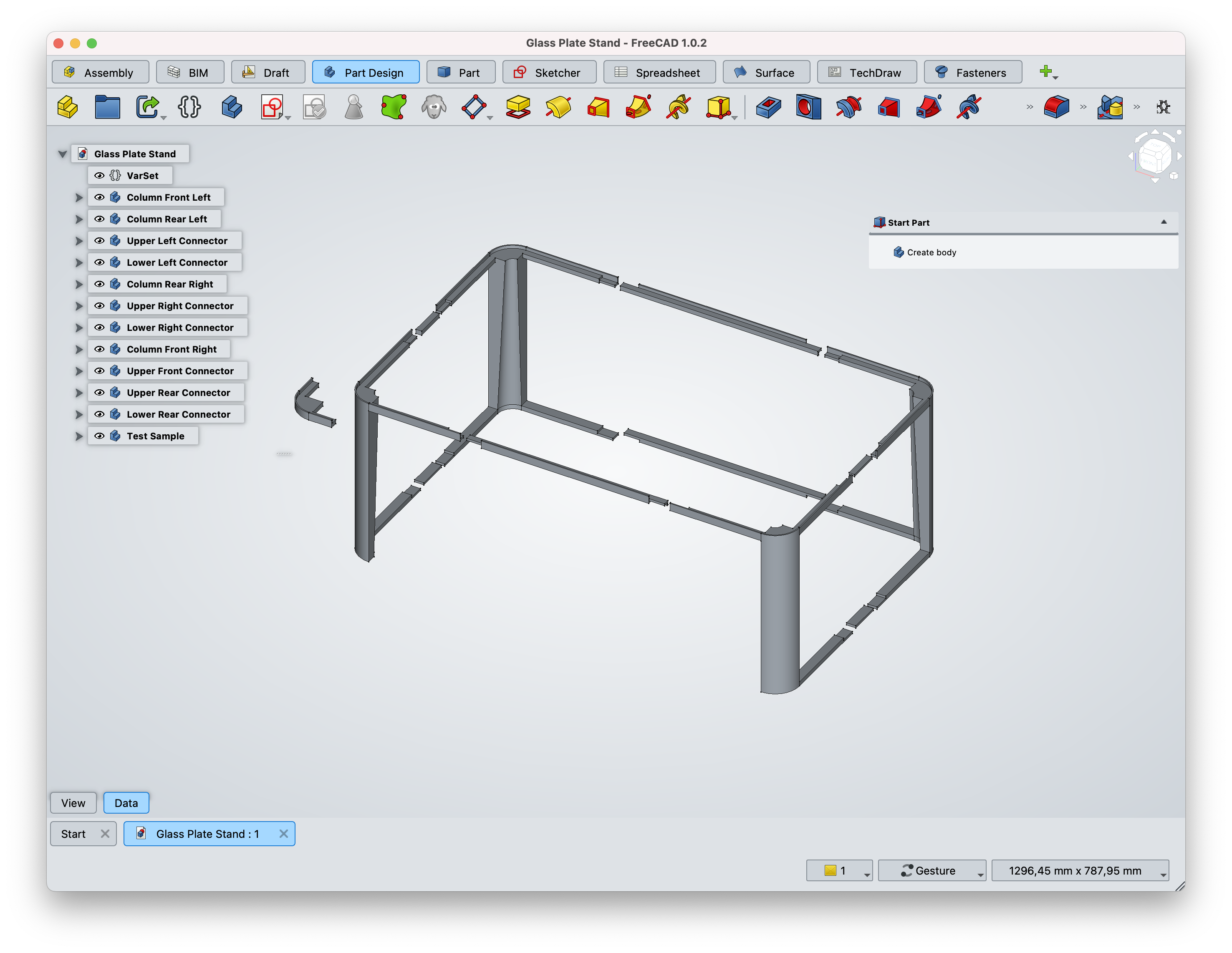Select the Additive pipe tool

(639, 107)
